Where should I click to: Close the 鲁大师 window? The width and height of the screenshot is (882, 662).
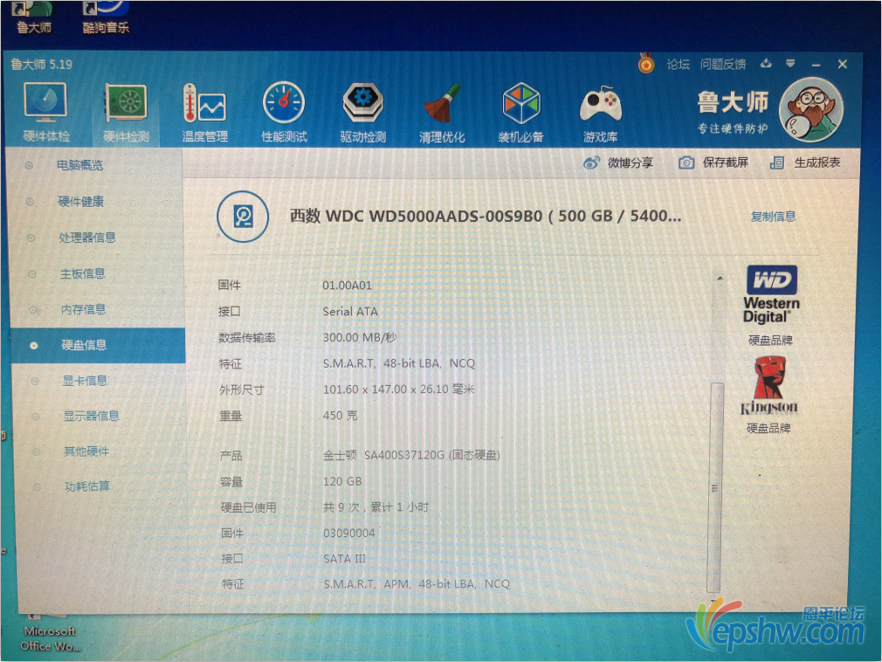[842, 64]
